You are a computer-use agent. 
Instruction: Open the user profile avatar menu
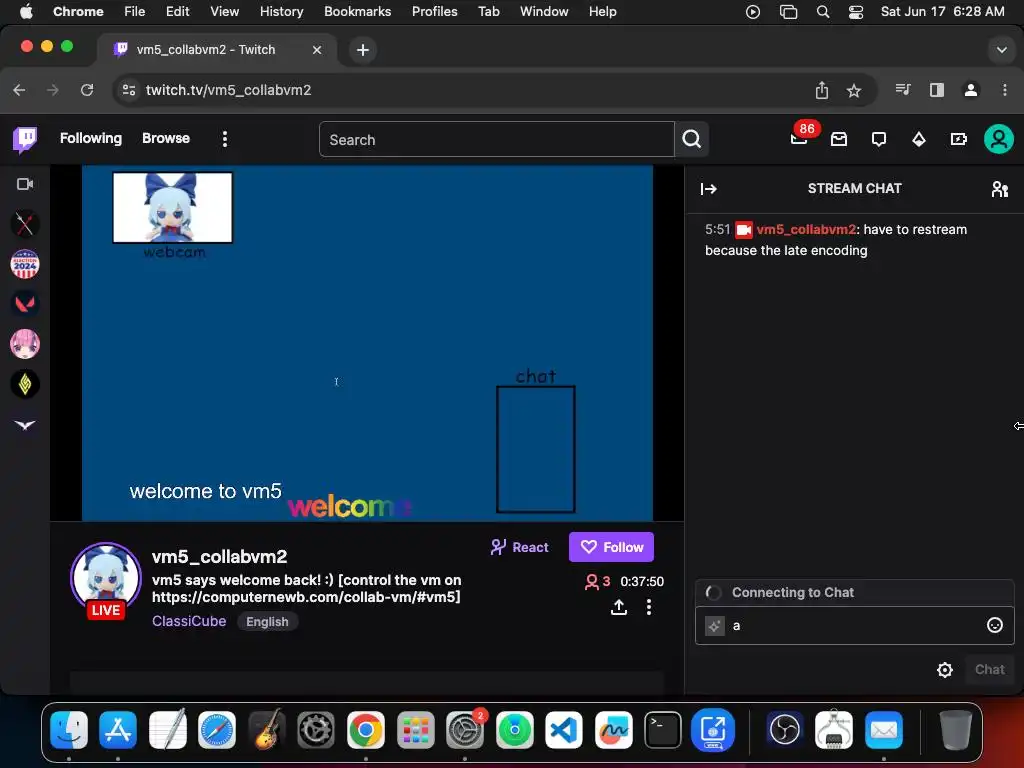(x=999, y=139)
